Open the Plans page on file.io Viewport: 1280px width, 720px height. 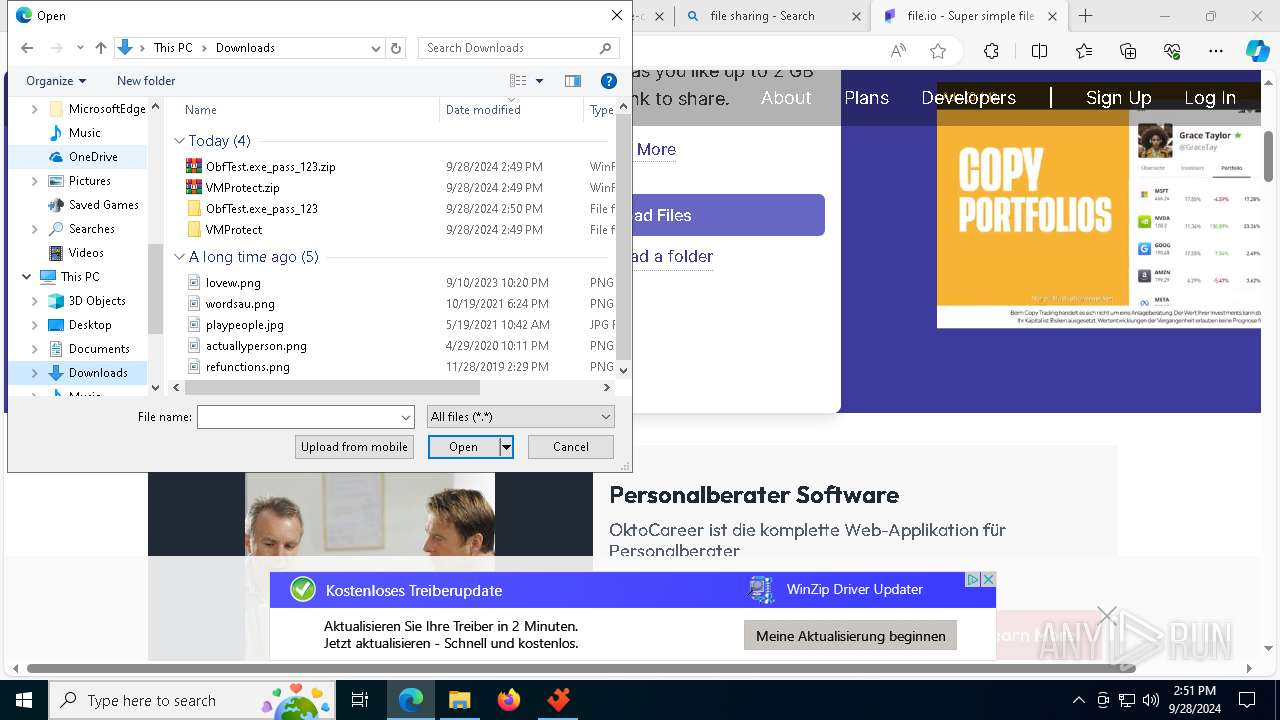pos(866,98)
